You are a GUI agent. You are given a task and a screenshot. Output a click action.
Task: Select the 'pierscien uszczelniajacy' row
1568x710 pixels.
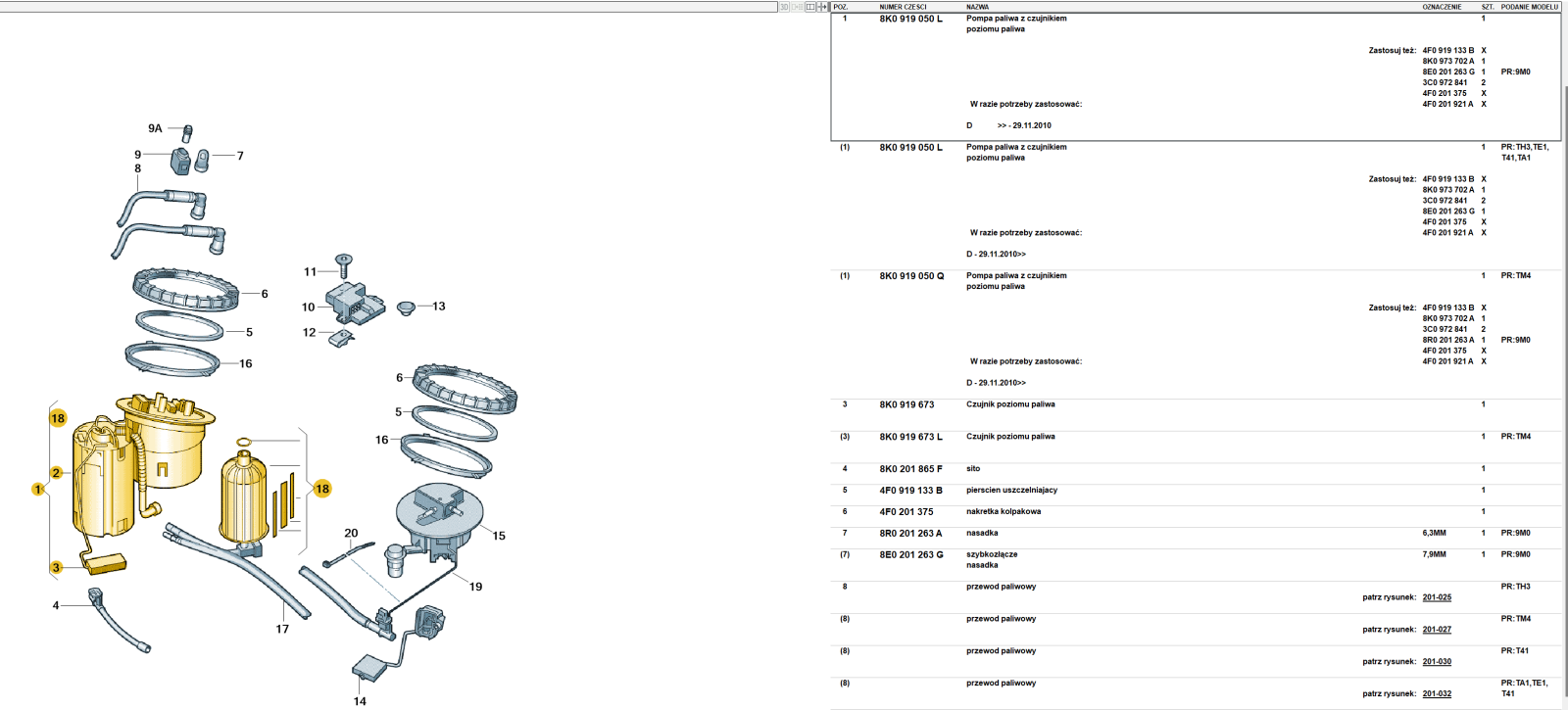coord(1196,491)
